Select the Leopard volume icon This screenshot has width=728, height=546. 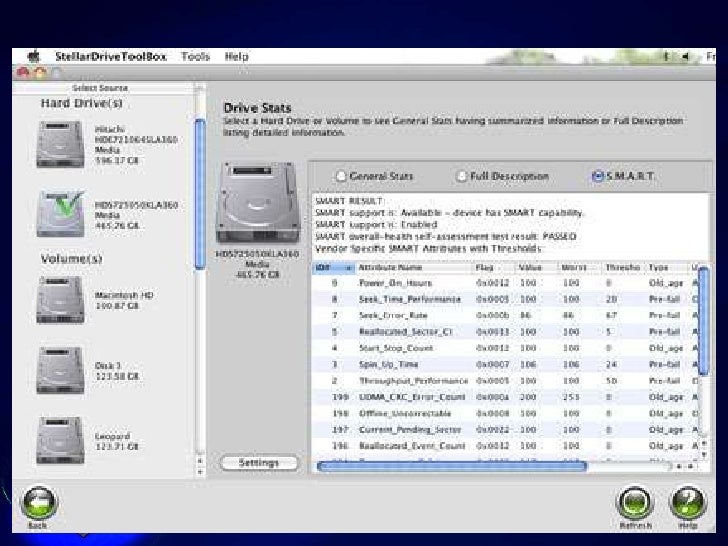60,440
